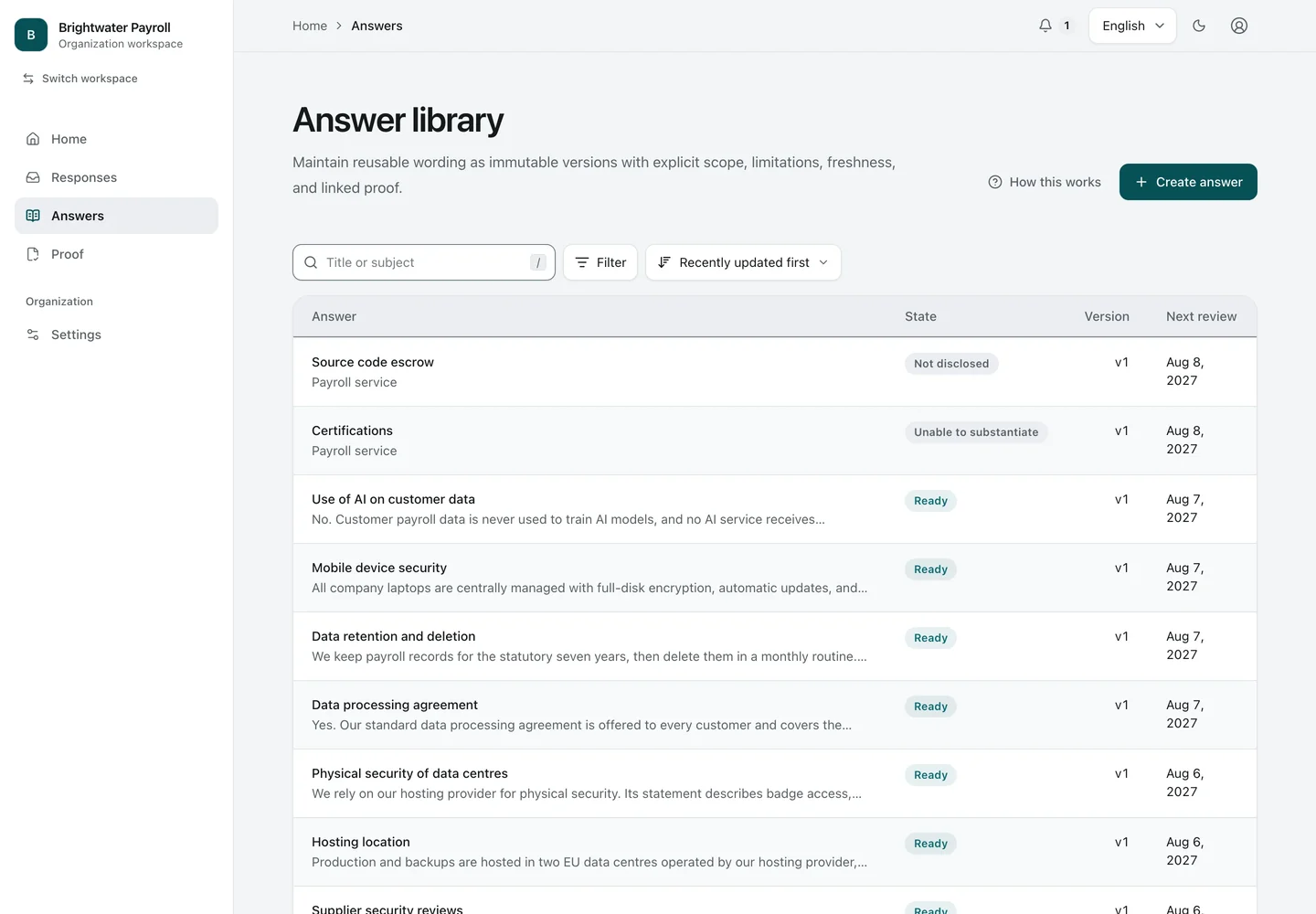Open the English language dropdown
The image size is (1316, 914).
click(x=1132, y=26)
